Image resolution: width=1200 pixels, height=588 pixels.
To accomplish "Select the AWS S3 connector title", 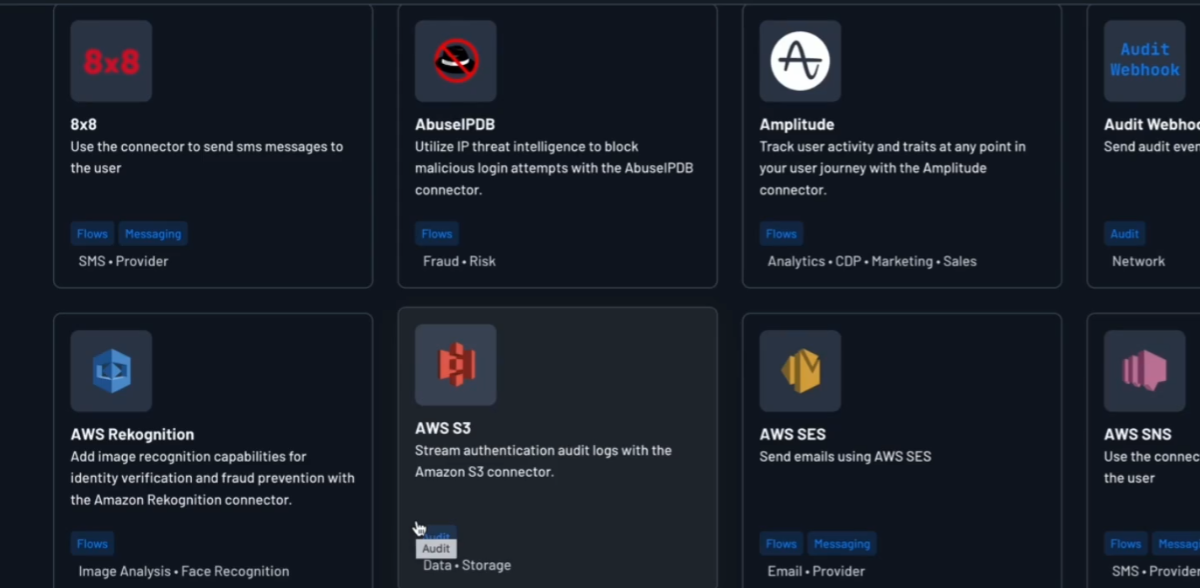I will [443, 429].
